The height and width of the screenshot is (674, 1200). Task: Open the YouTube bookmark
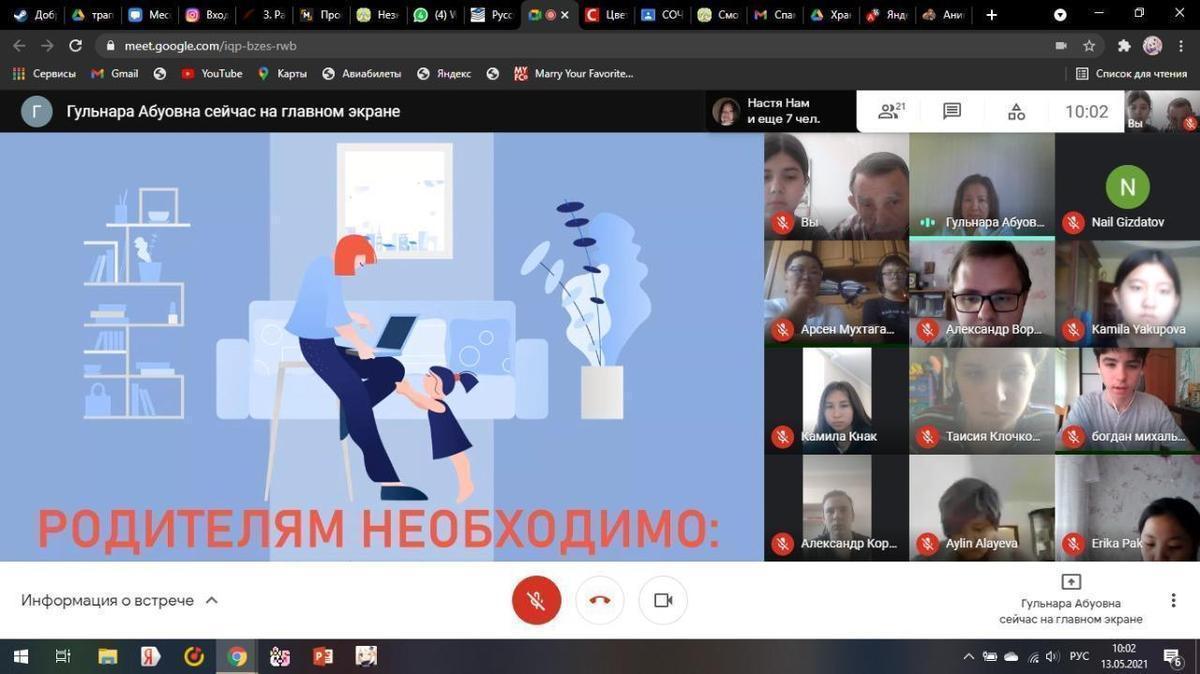tap(210, 73)
